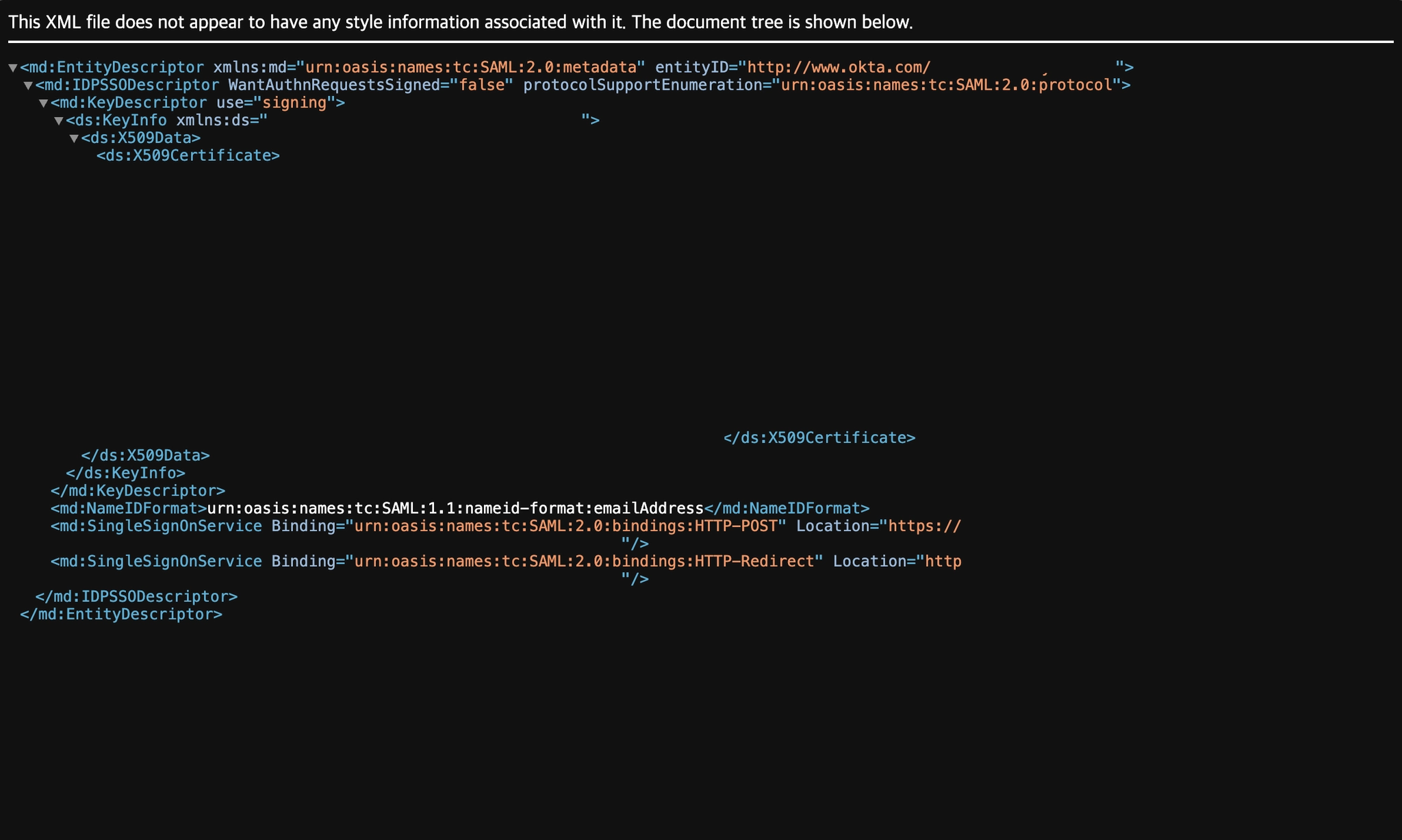Click the WantAuthnRequestsSigned false value
The image size is (1402, 840).
coord(482,85)
